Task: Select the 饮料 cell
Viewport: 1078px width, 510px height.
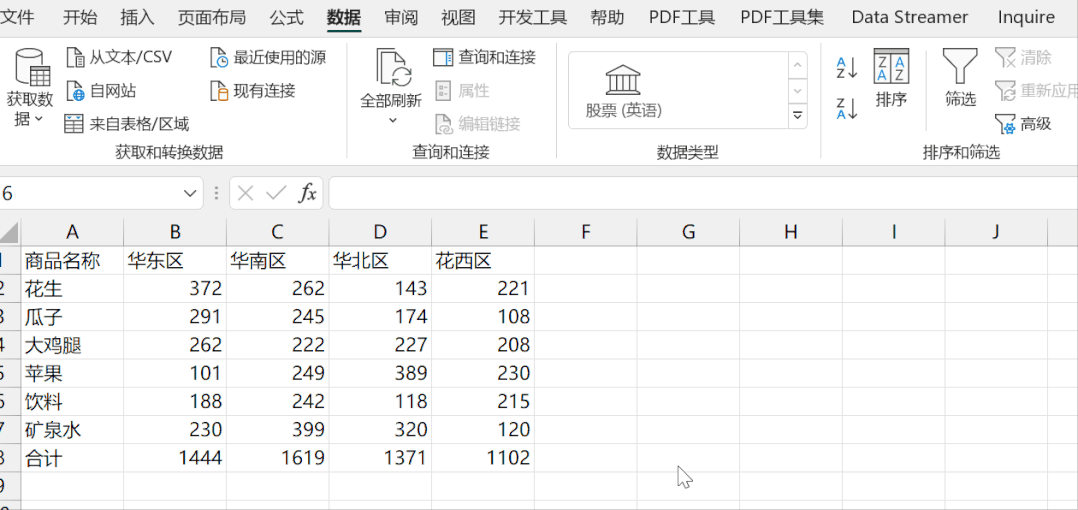Action: coord(72,401)
